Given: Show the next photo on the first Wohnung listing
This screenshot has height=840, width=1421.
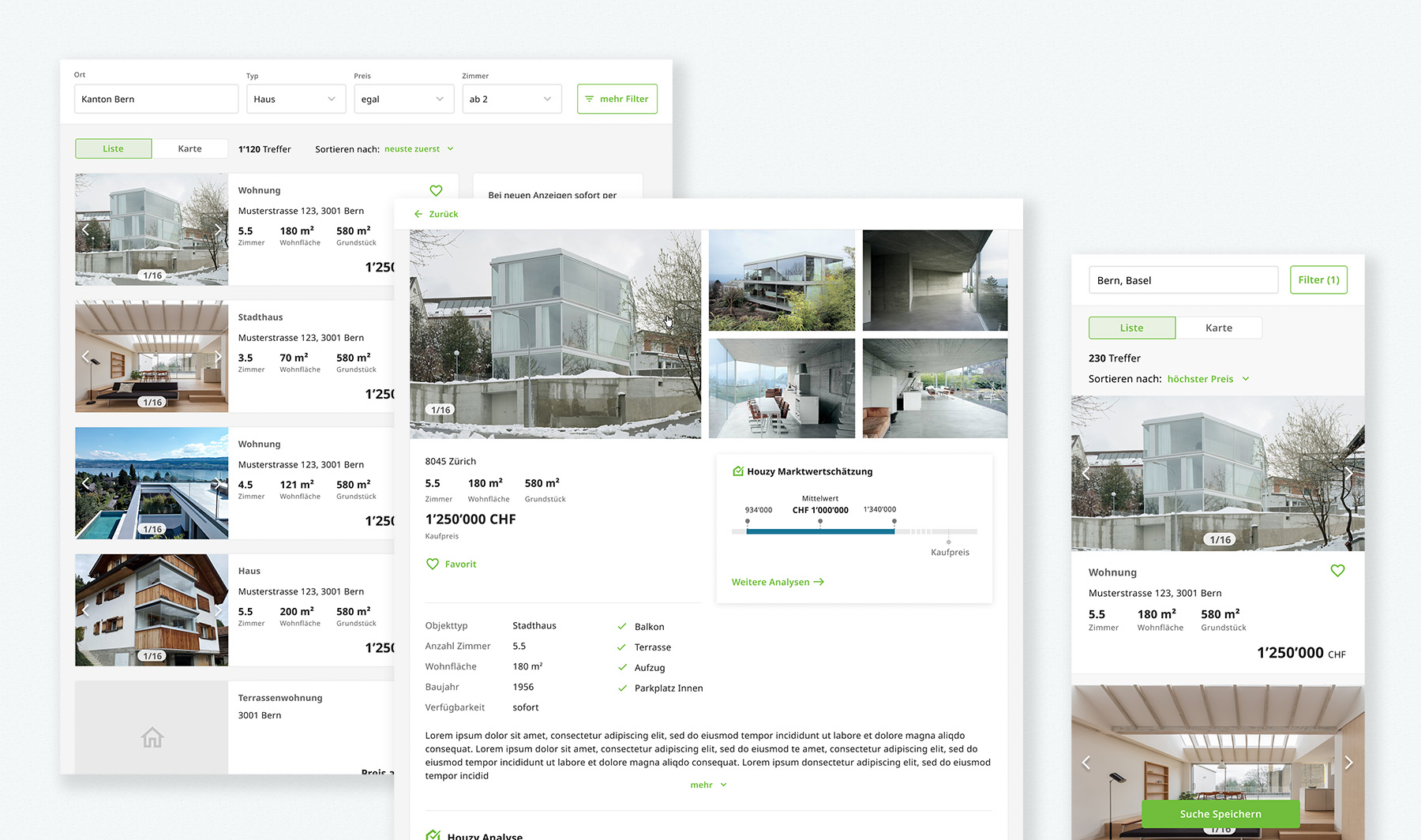Looking at the screenshot, I should pos(218,230).
